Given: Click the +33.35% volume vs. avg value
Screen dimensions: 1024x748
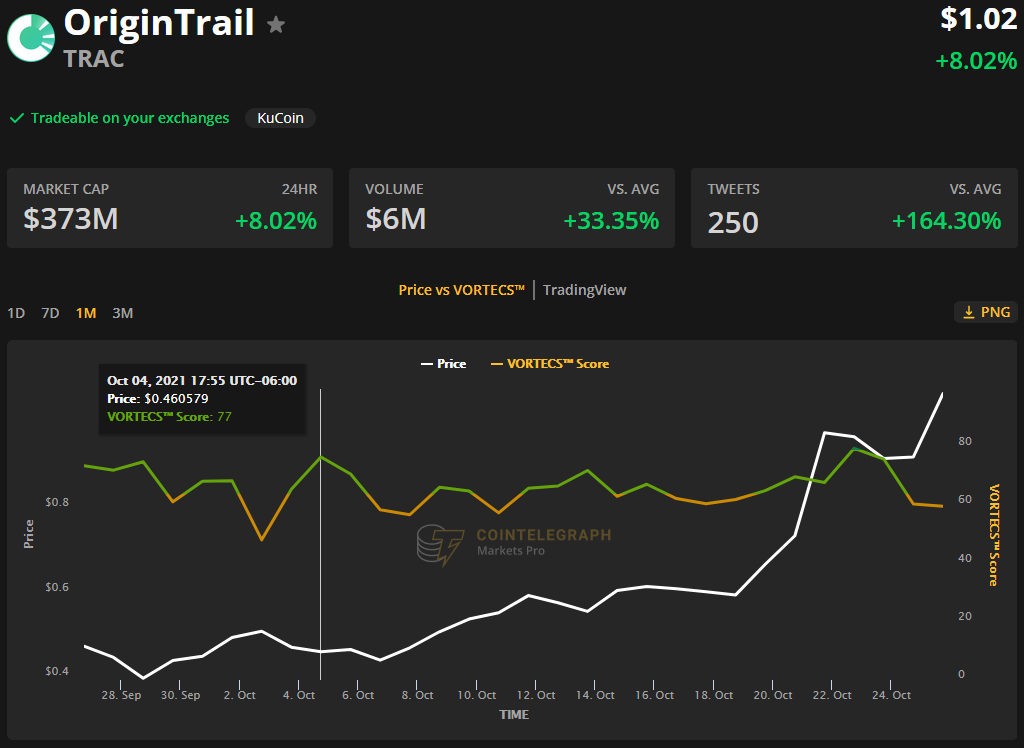Looking at the screenshot, I should click(611, 221).
